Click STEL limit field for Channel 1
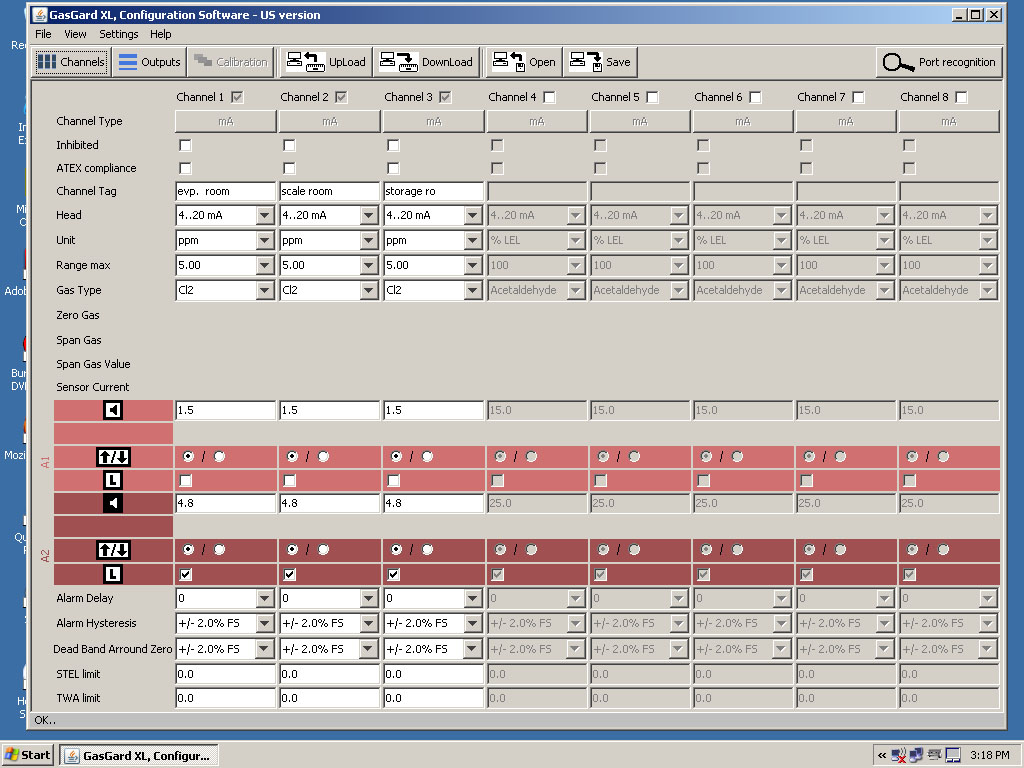This screenshot has height=768, width=1024. coord(225,674)
